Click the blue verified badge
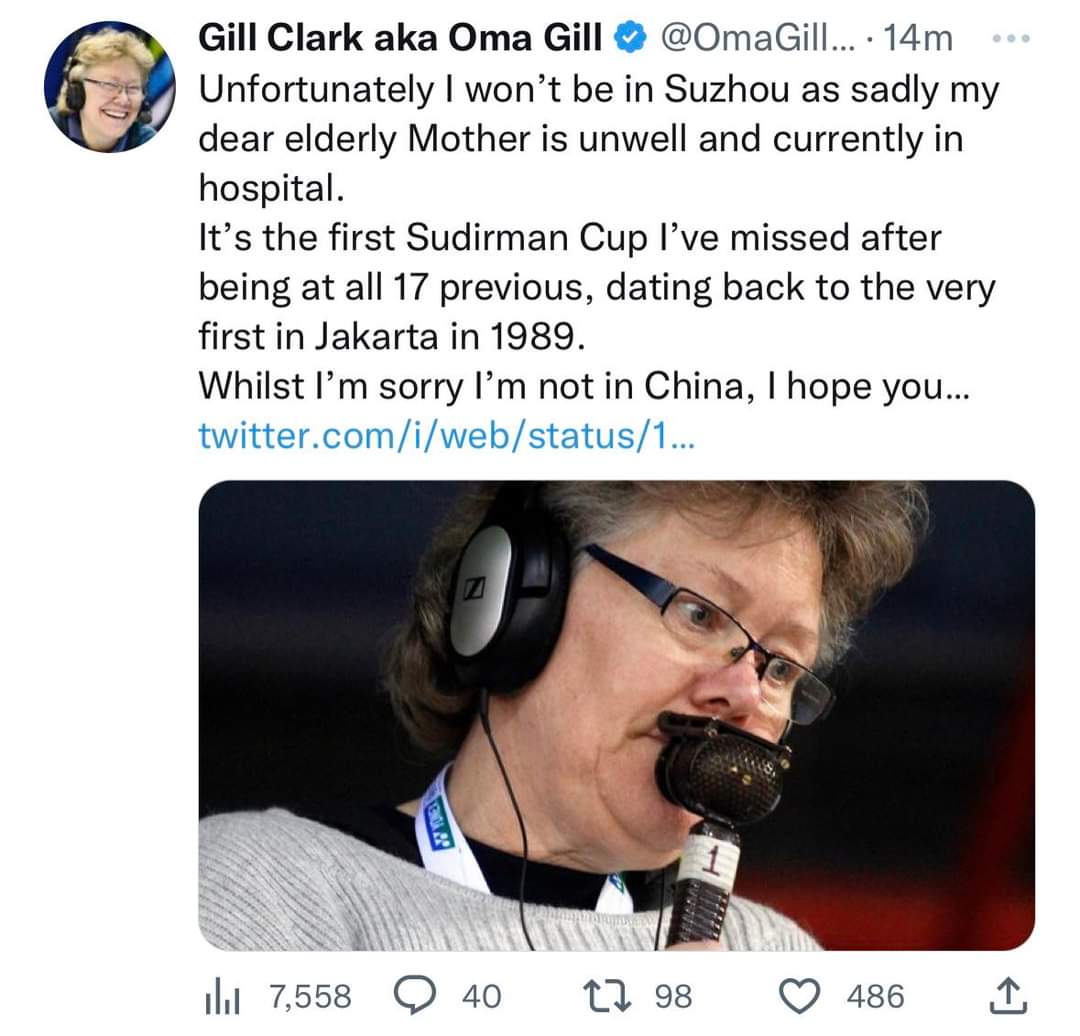This screenshot has height=1036, width=1080. (630, 38)
